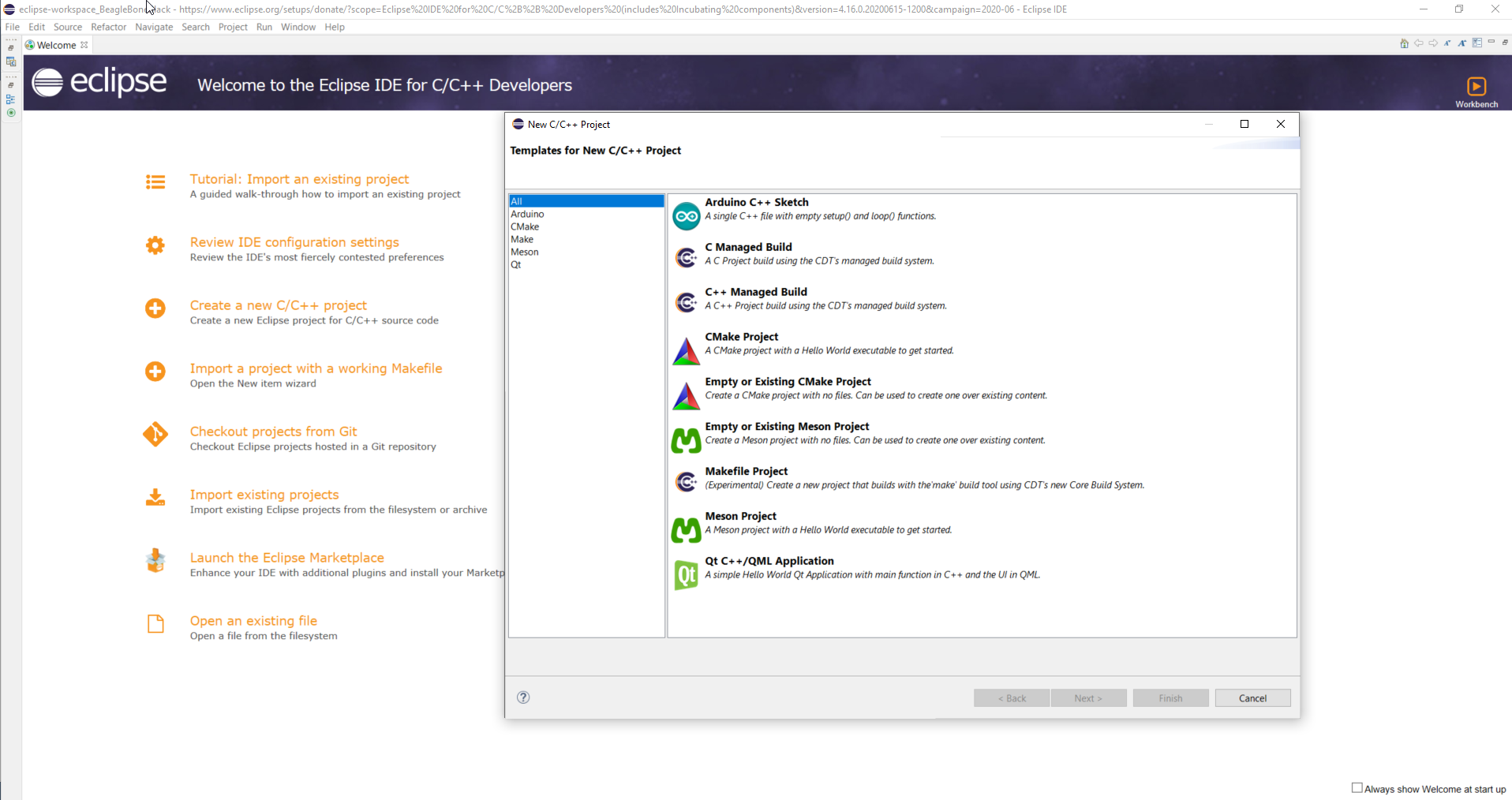Click the C Managed Build icon
The image size is (1512, 800).
click(686, 257)
